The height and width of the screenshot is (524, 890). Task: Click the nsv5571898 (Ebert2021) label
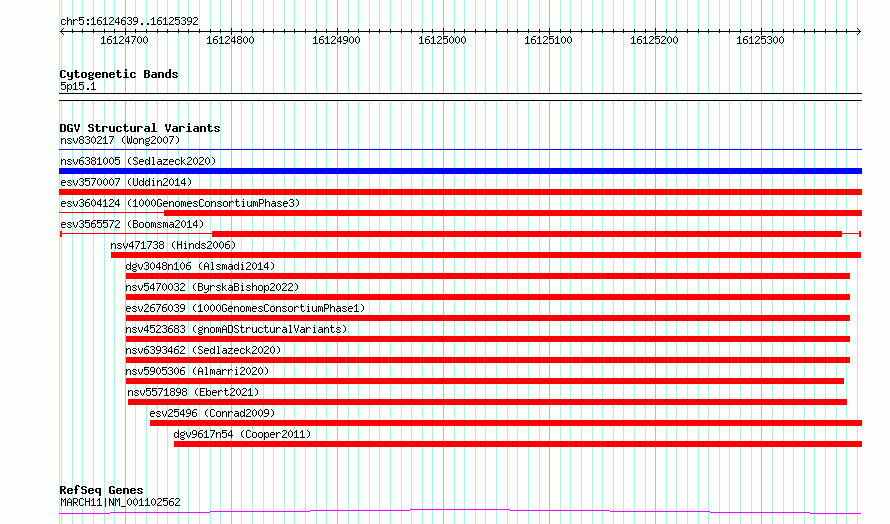(x=193, y=392)
